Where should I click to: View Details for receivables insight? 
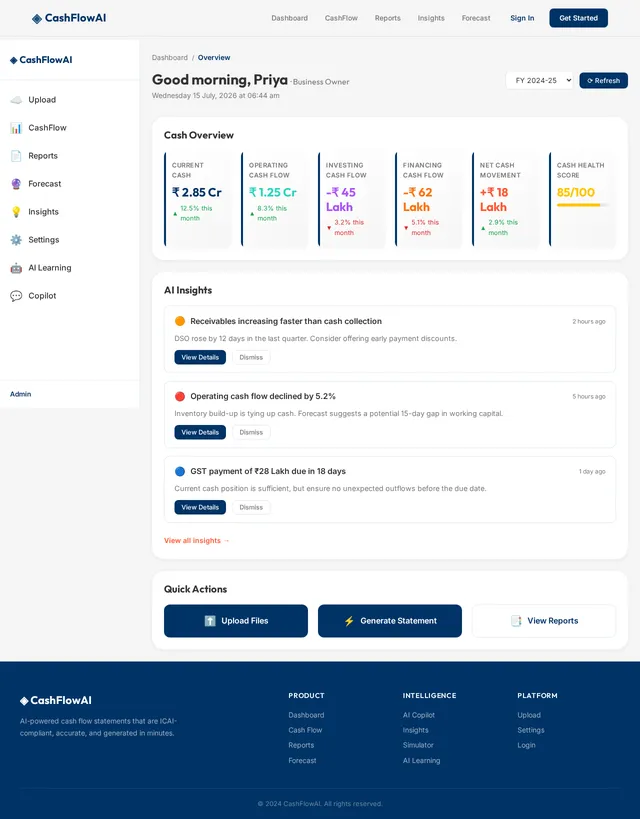point(200,357)
